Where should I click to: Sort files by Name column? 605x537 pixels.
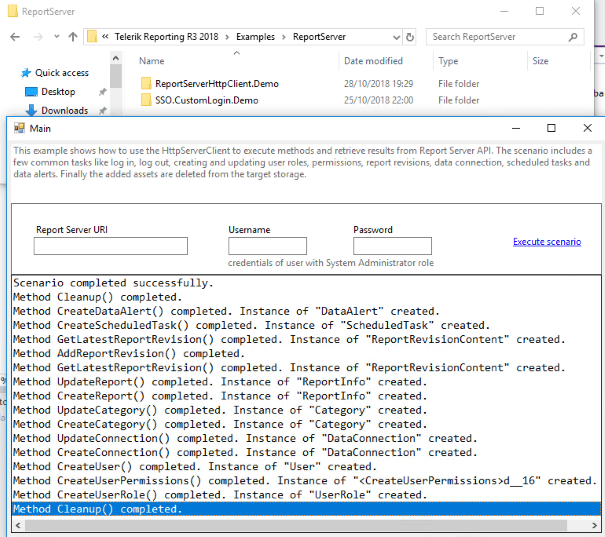point(152,61)
